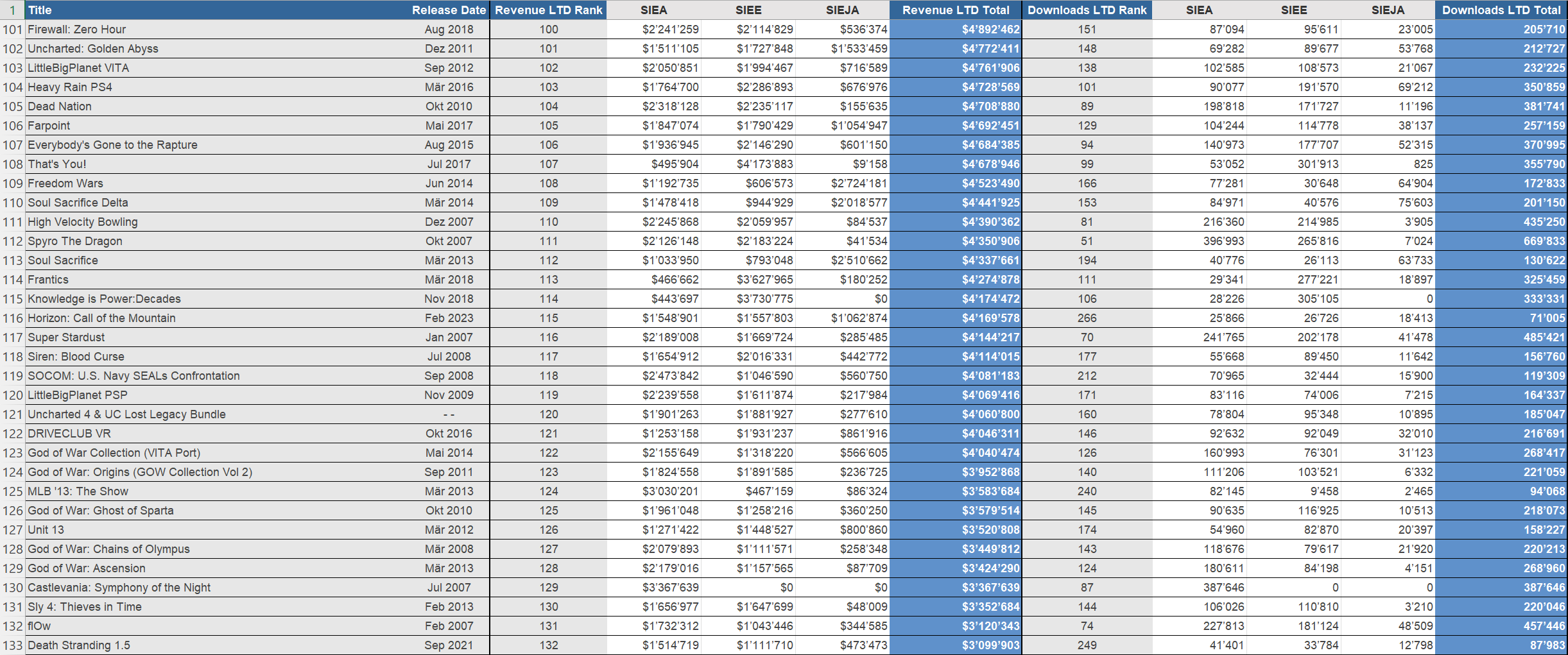
Task: Select the 'Firewall: Zero Hour' title cell
Action: tap(217, 30)
